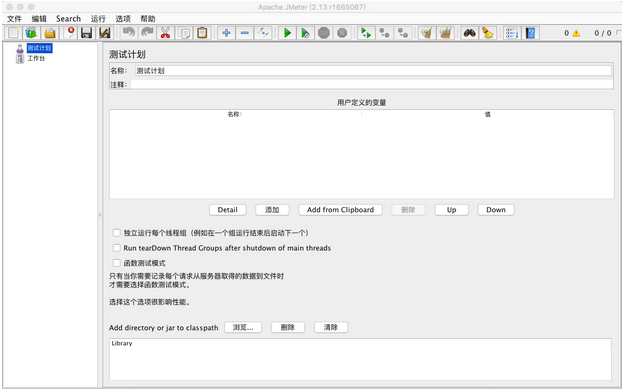Open the 运行 menu

pyautogui.click(x=98, y=19)
